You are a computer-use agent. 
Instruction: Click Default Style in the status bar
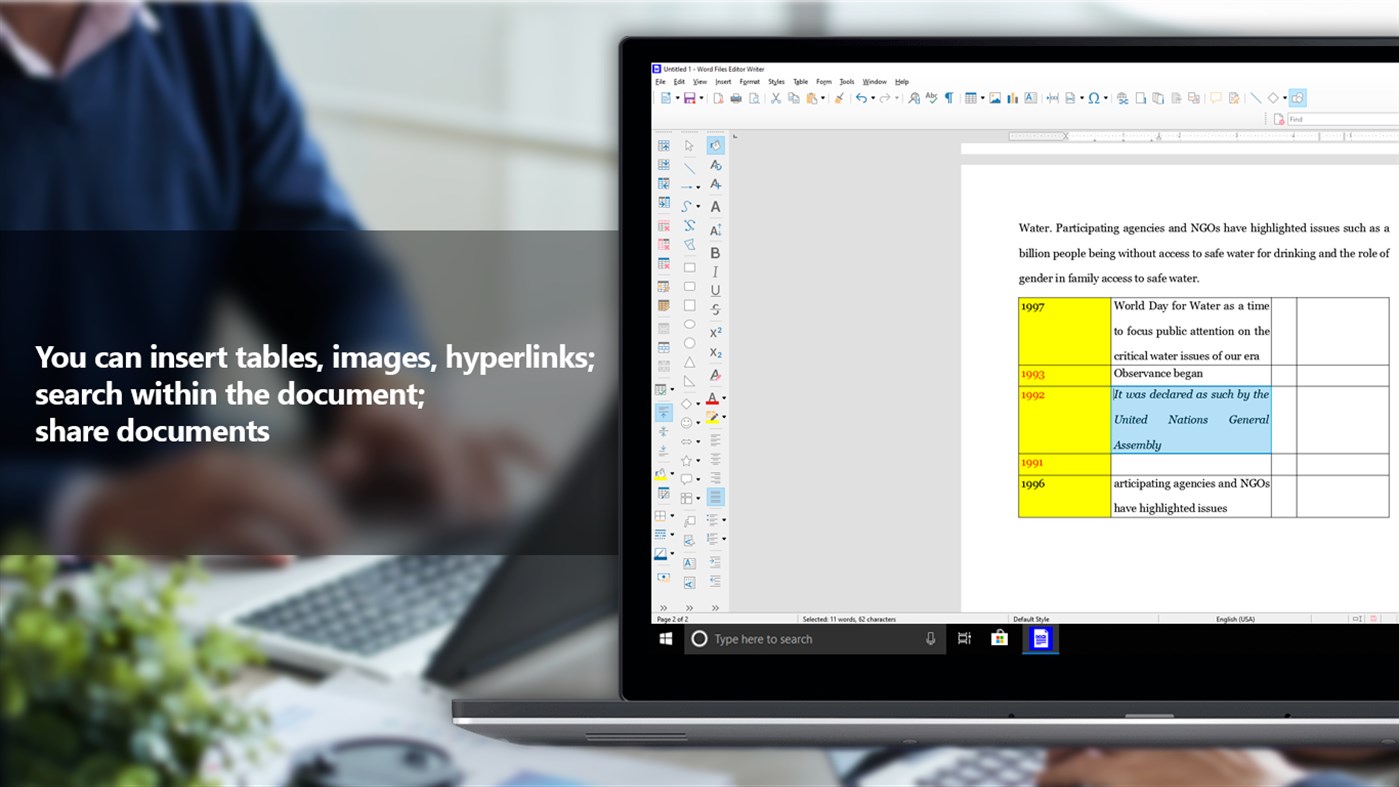[x=1031, y=618]
